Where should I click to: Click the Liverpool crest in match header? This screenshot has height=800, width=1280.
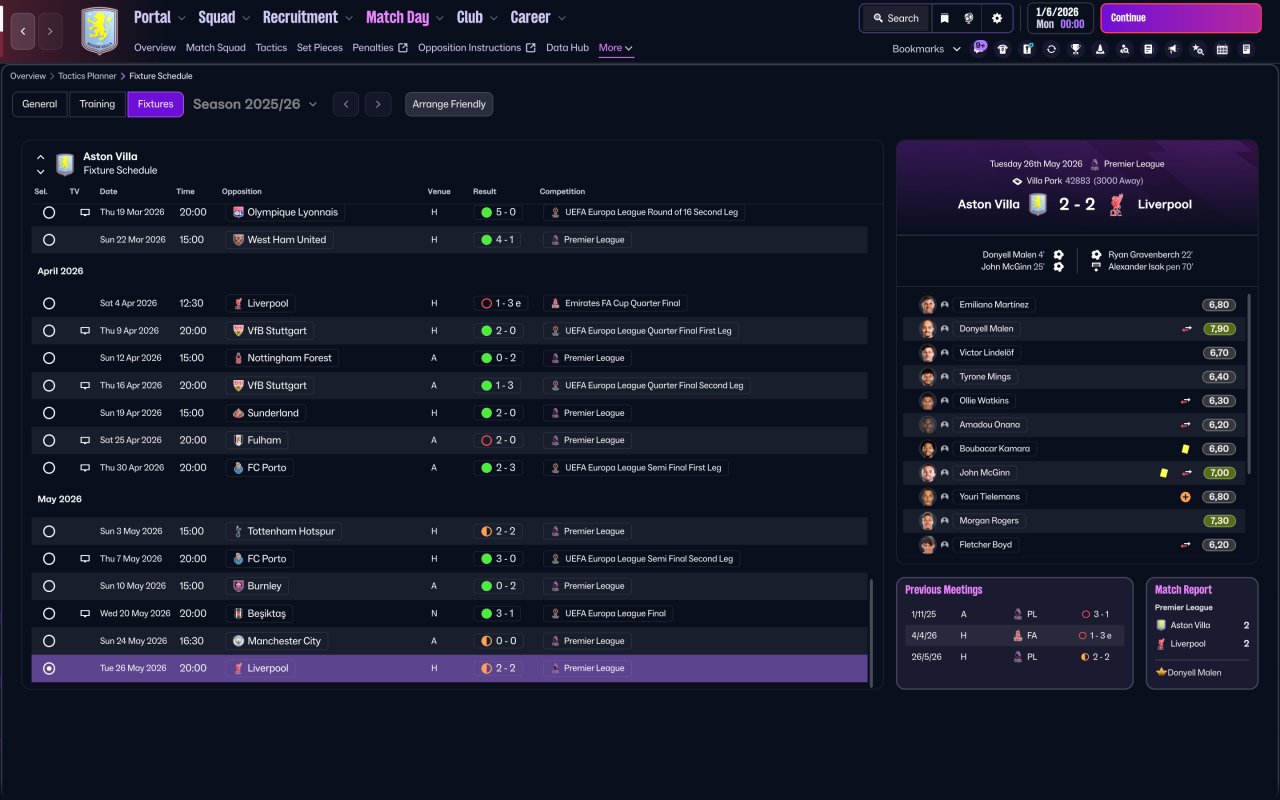(1117, 204)
